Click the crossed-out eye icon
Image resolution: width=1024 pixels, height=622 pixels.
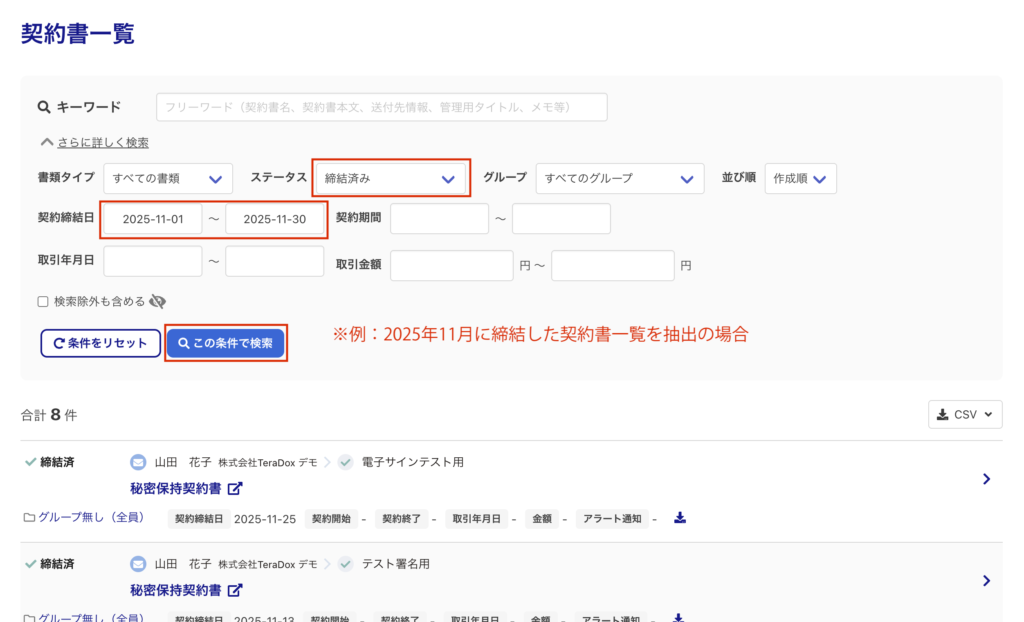[158, 301]
